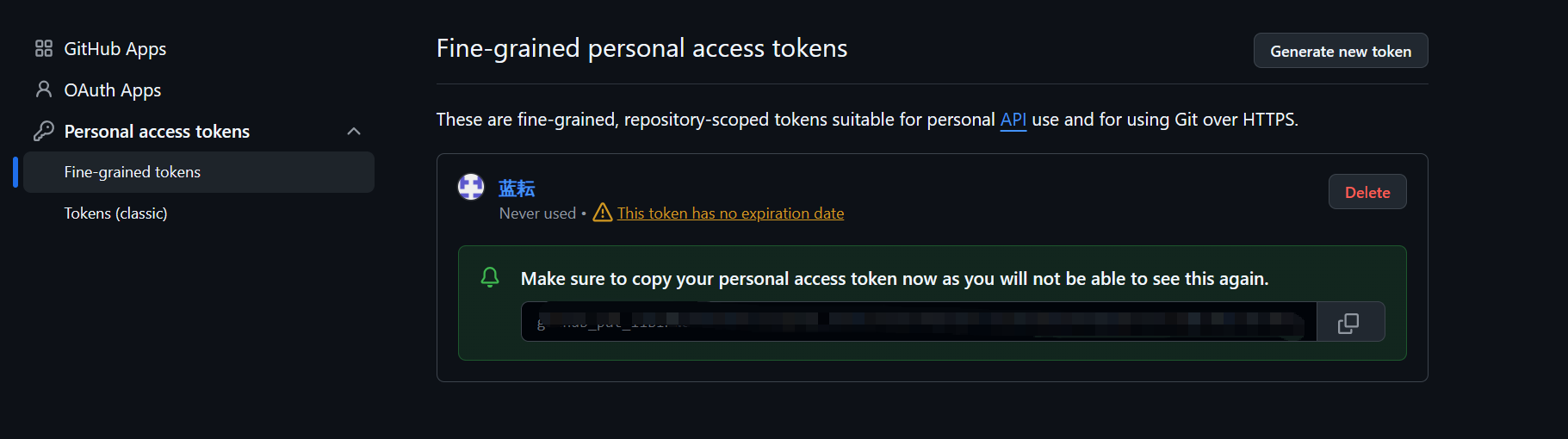This screenshot has width=1568, height=439.
Task: Delete the 蓝耘 token
Action: 1367,192
